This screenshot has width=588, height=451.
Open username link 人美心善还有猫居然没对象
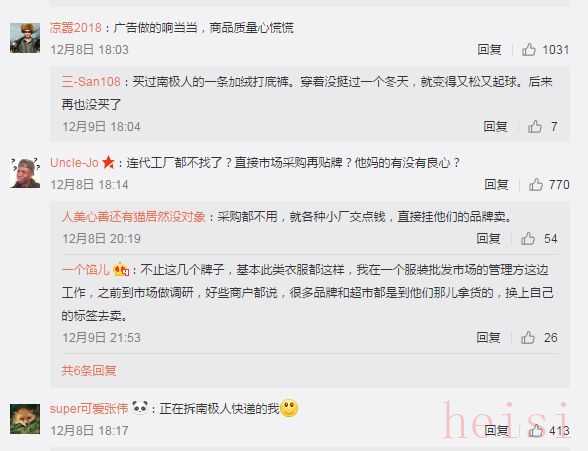coord(134,216)
